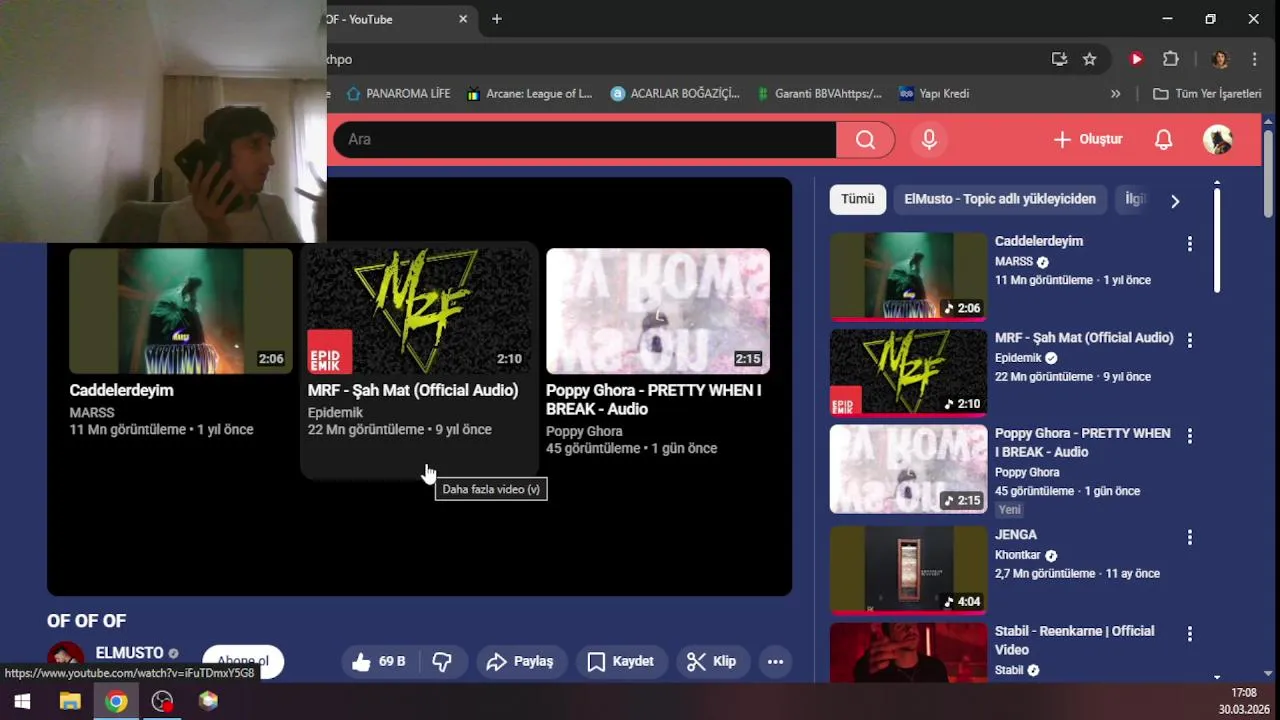
Task: Open the red YouTube extension icon
Action: coord(1136,59)
